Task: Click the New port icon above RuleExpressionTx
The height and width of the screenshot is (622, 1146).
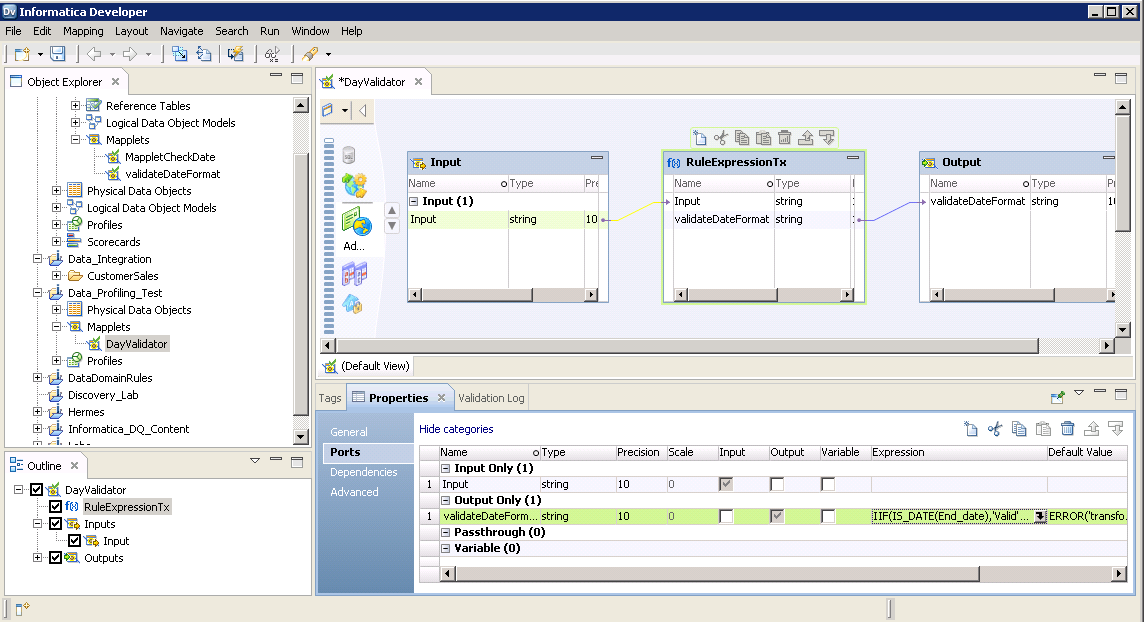Action: point(699,137)
